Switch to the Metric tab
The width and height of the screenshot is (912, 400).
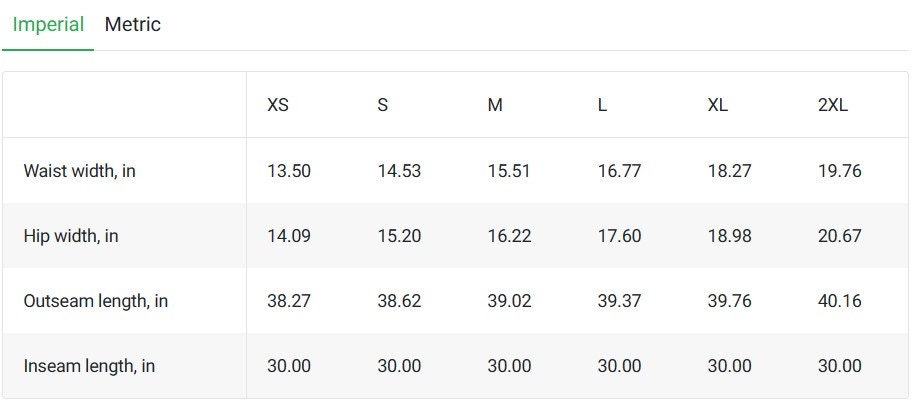pyautogui.click(x=133, y=24)
